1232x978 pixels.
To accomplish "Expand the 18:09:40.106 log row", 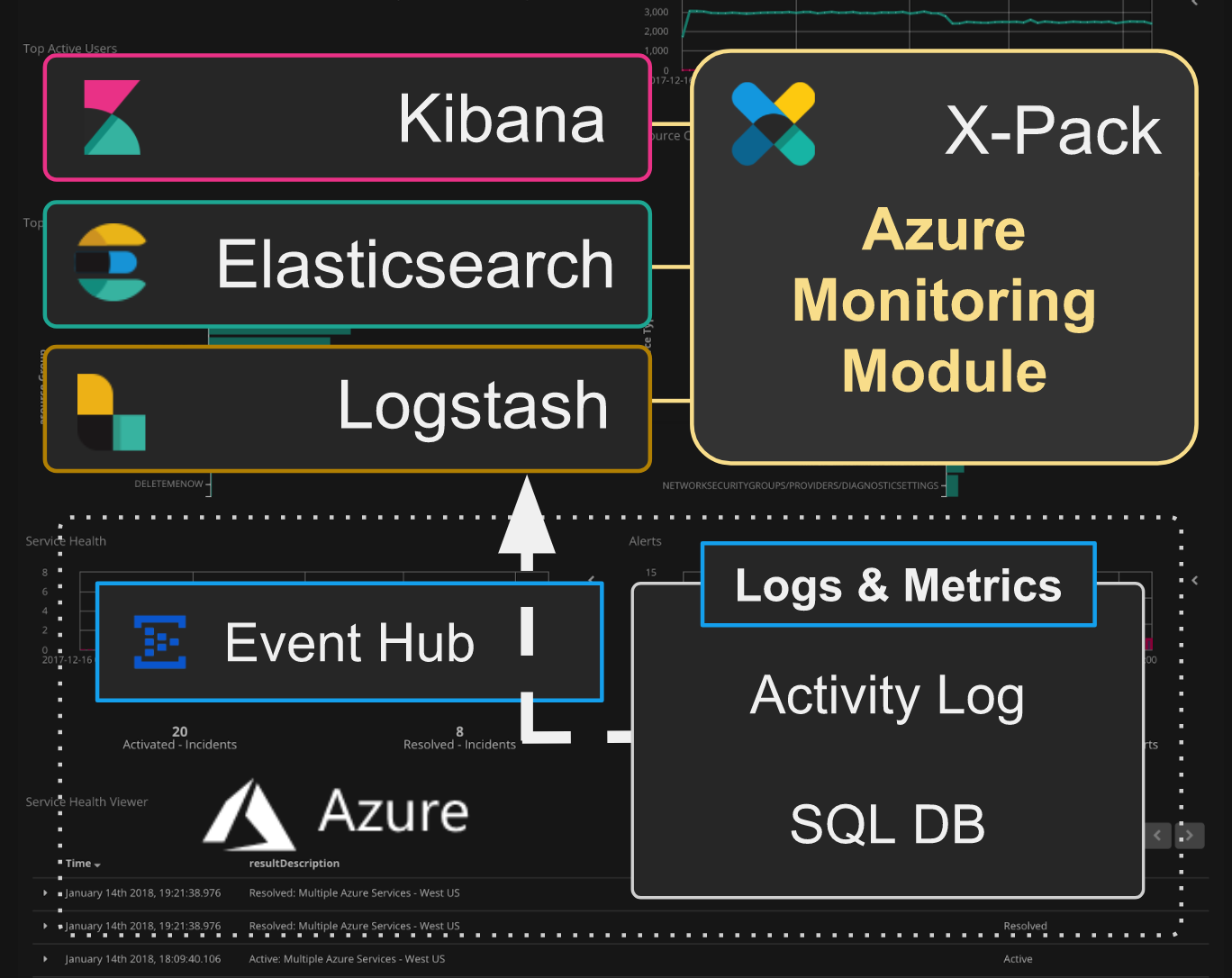I will 45,958.
